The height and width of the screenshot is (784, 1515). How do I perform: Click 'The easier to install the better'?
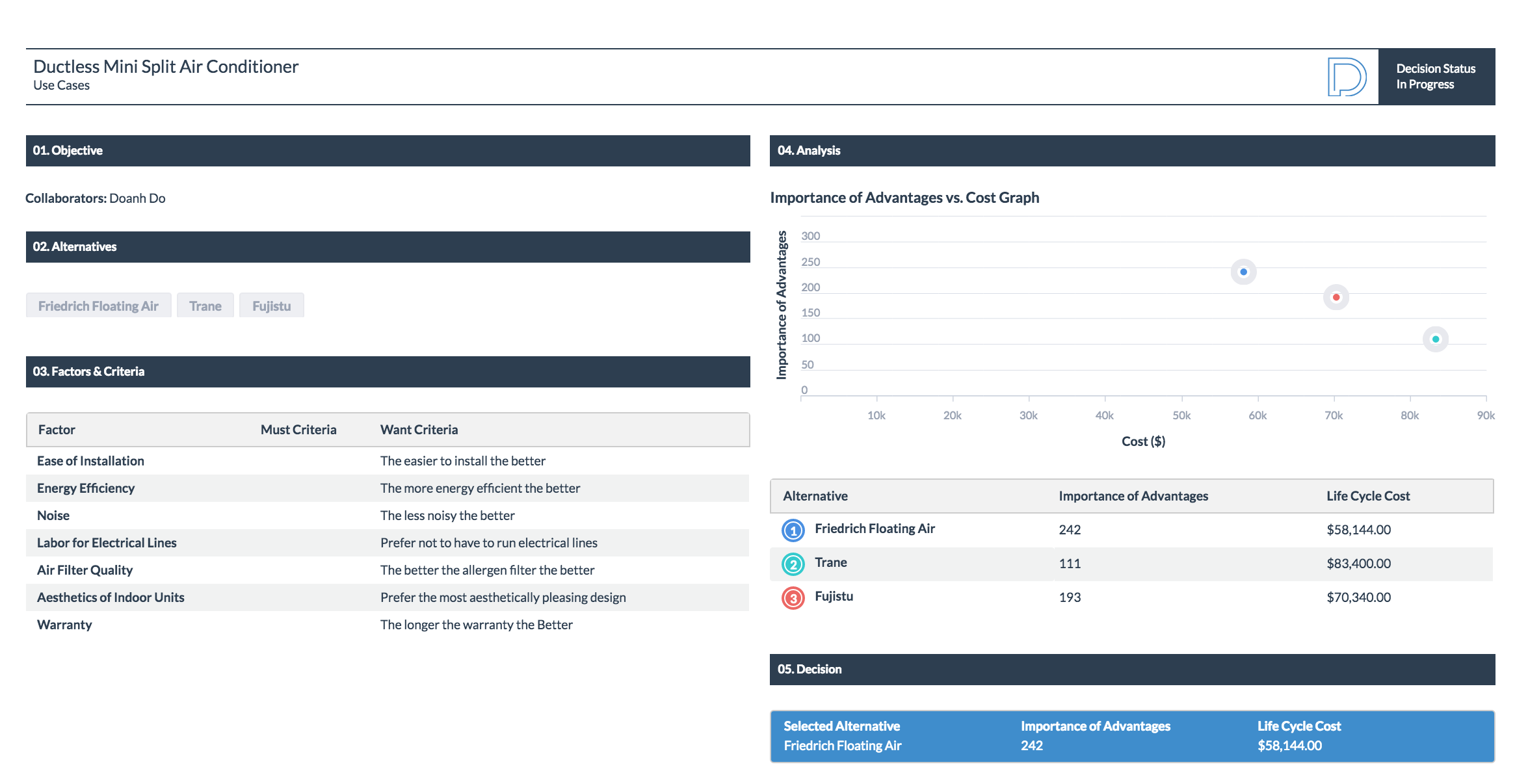(463, 461)
